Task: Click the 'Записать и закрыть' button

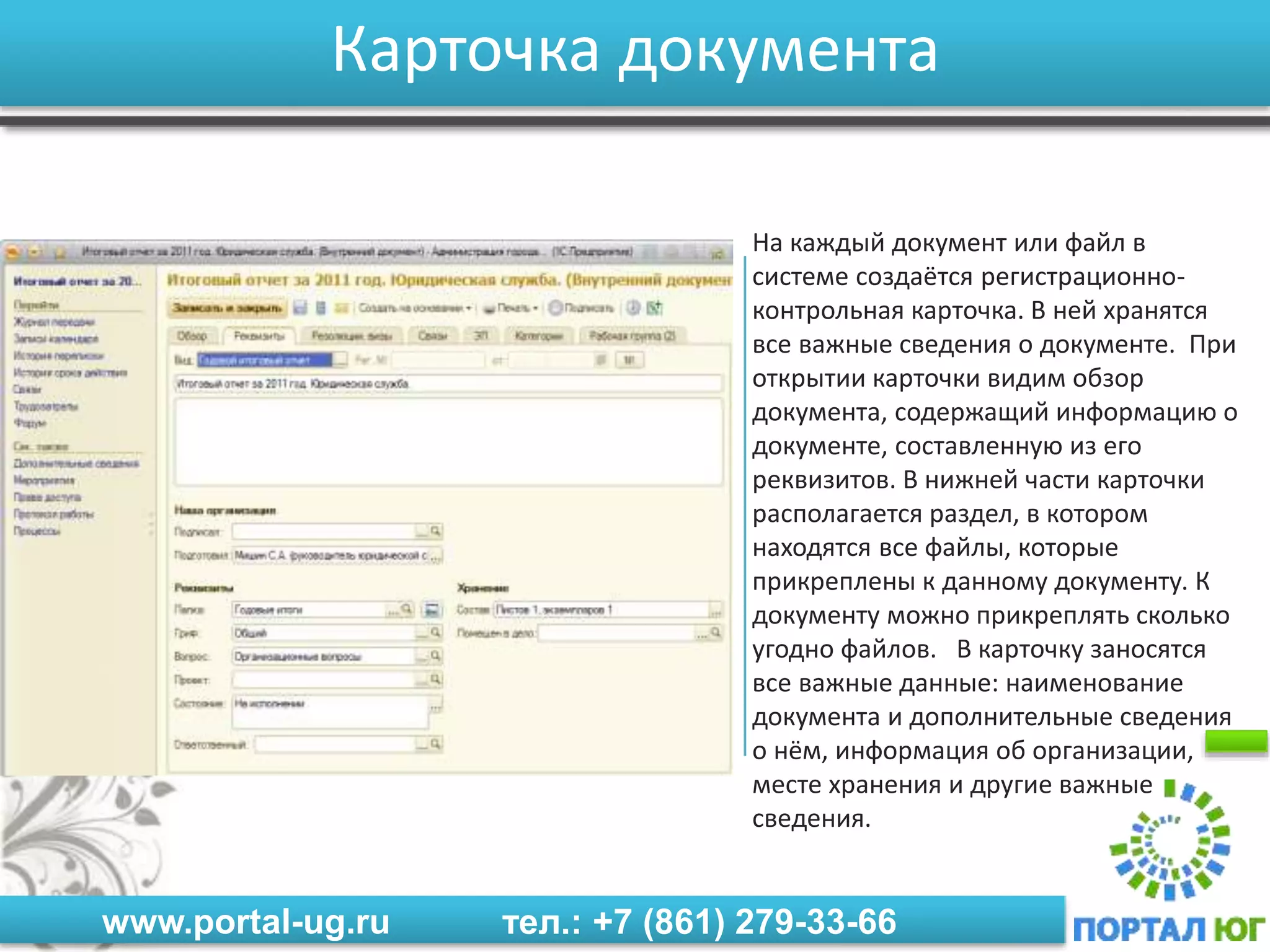Action: coord(227,308)
